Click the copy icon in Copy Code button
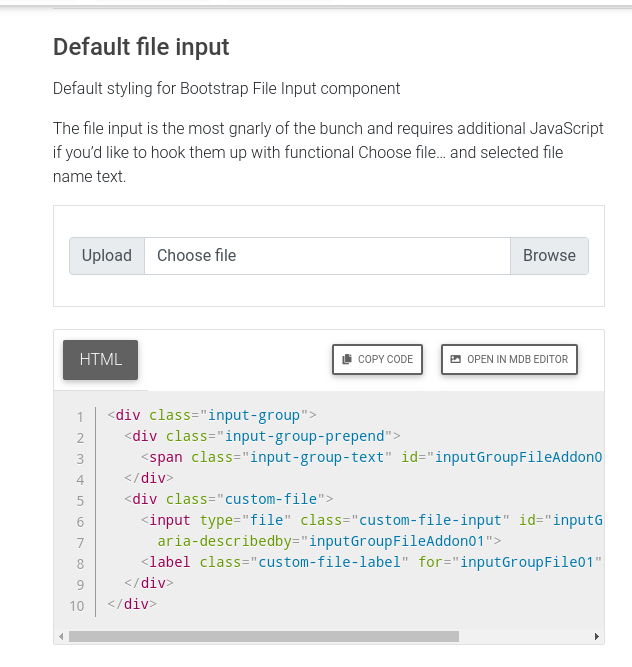 [x=347, y=360]
